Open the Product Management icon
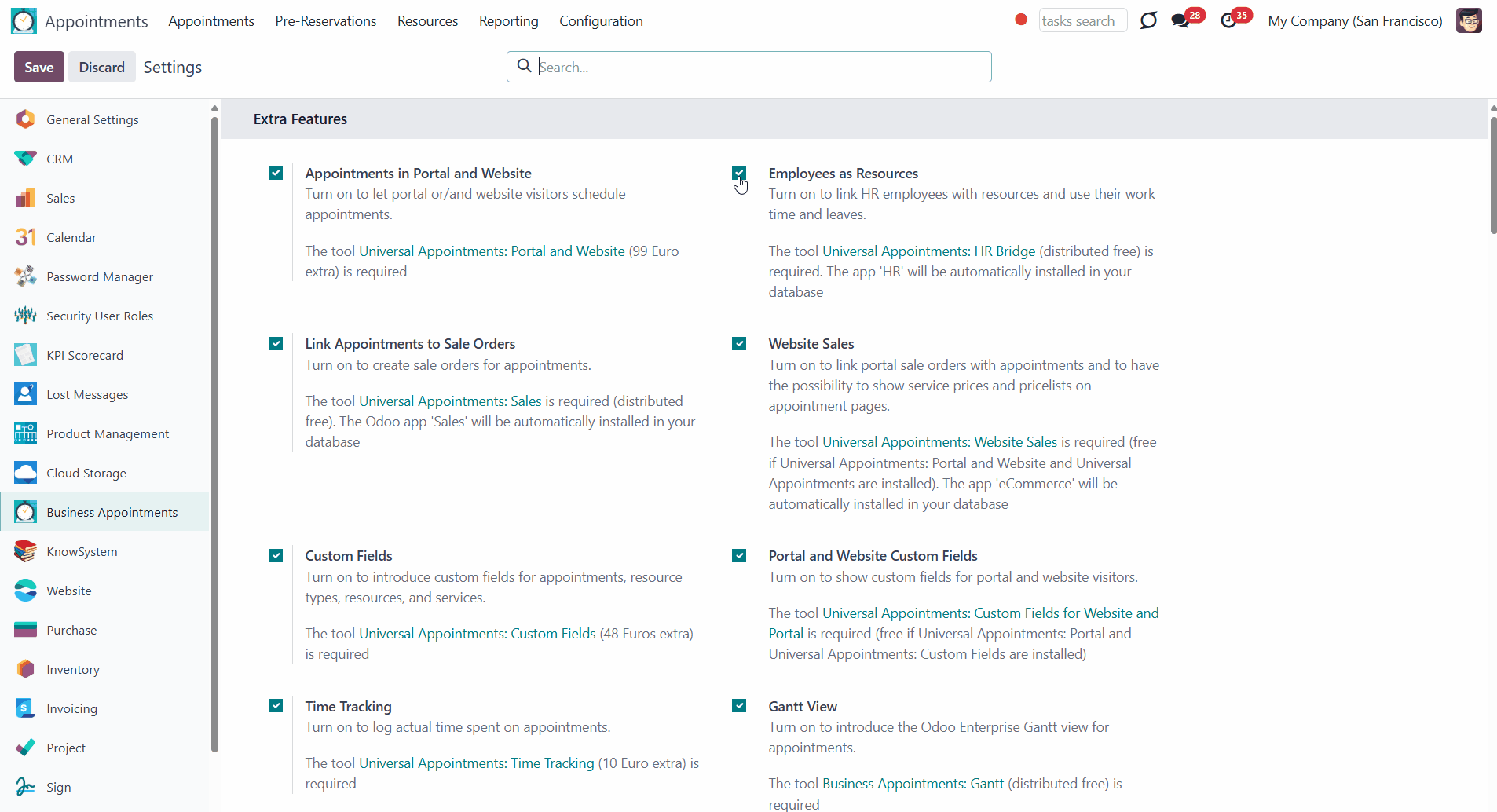 25,433
